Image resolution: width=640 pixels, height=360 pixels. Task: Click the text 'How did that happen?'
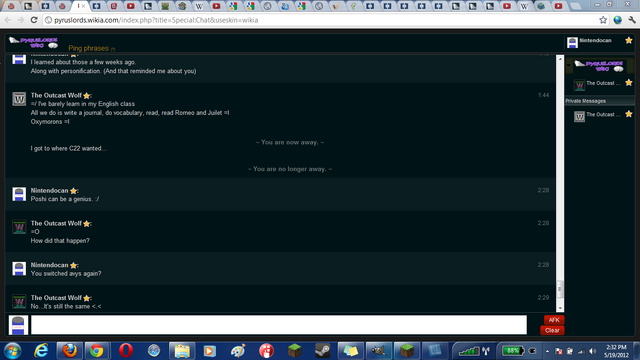(x=60, y=241)
